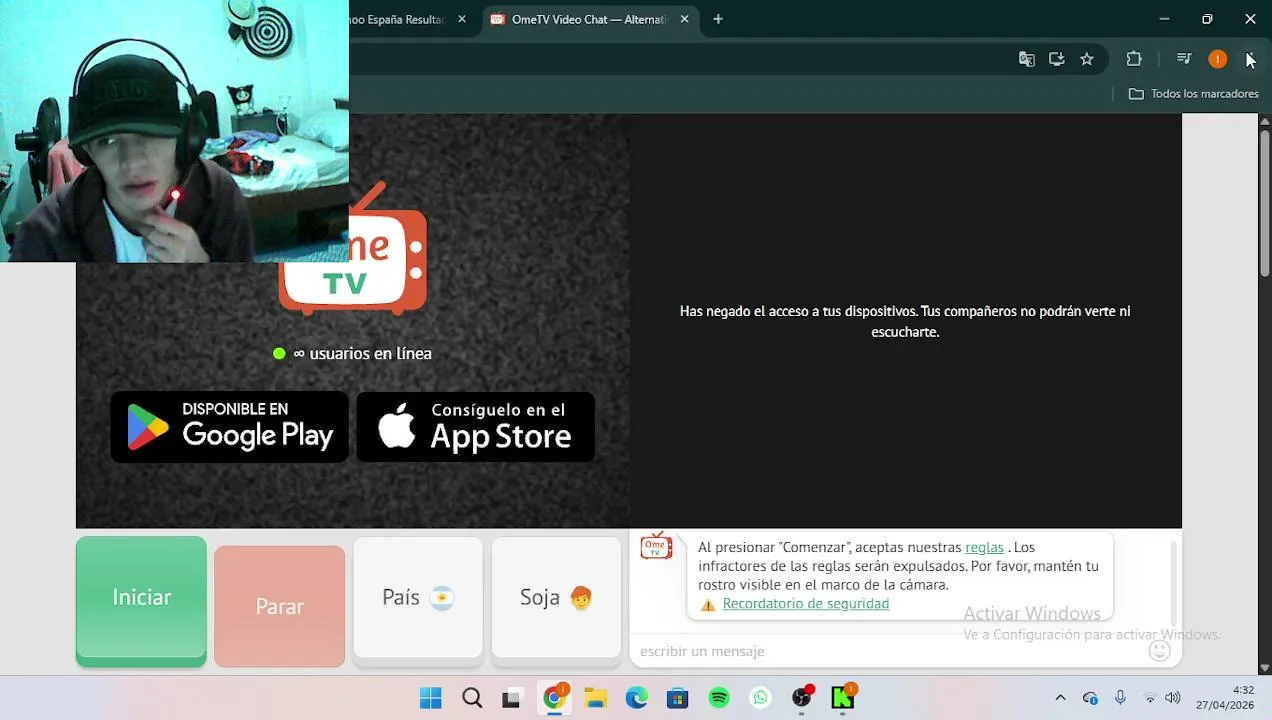The image size is (1272, 720).
Task: Click the Parar button
Action: pos(279,606)
